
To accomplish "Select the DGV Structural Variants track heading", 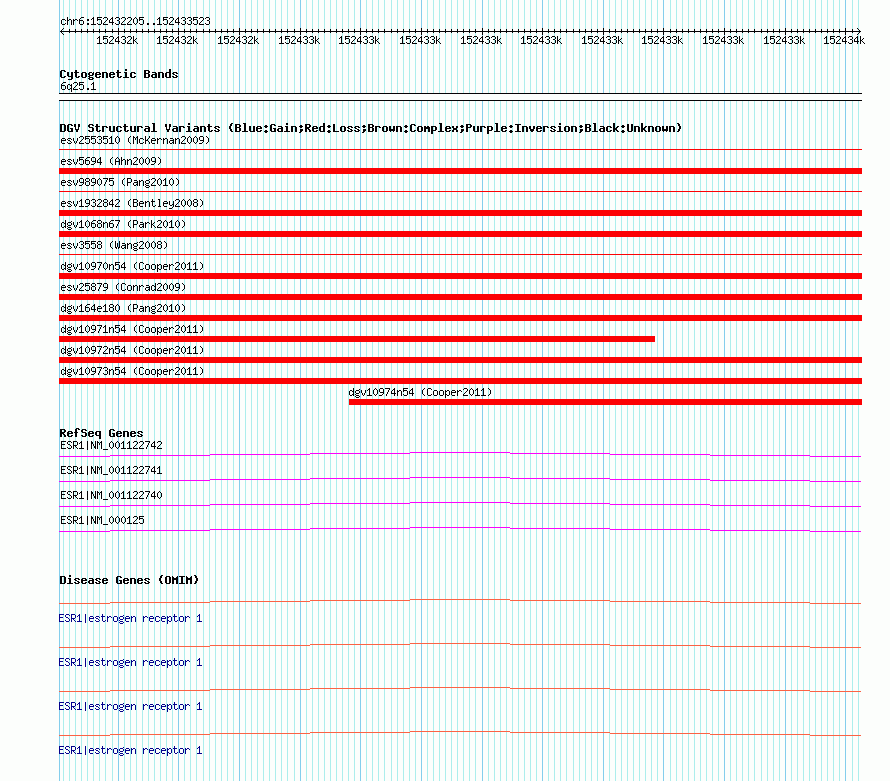I will [370, 128].
